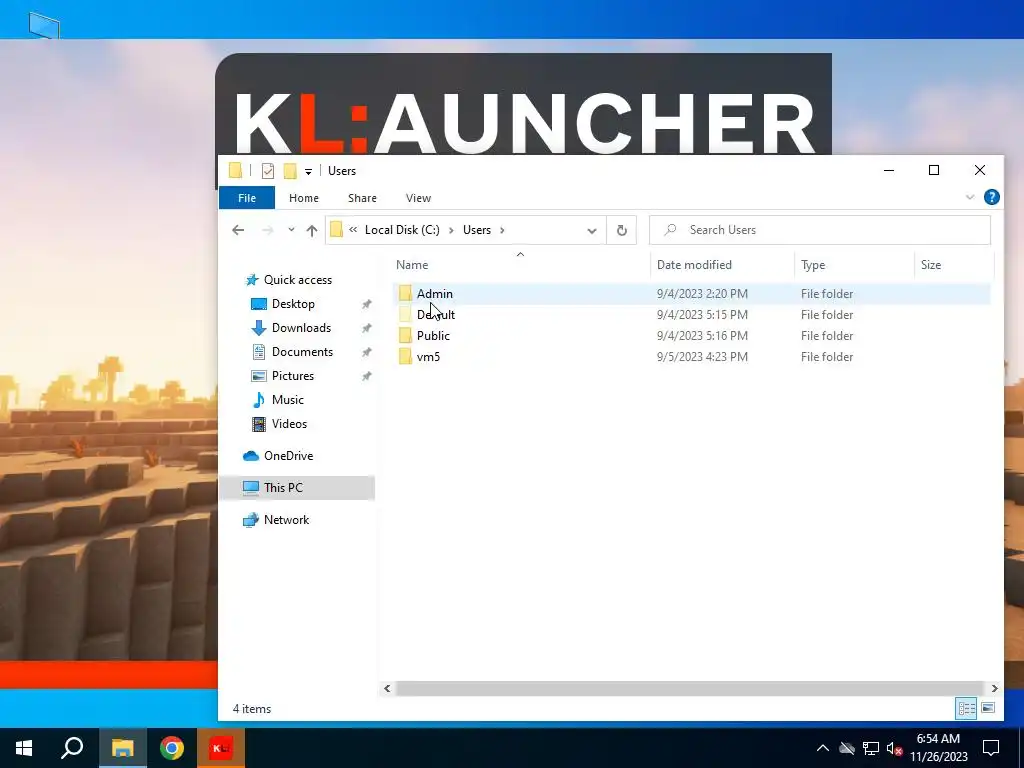This screenshot has width=1024, height=768.
Task: Open the Share ribbon tab
Action: (362, 198)
